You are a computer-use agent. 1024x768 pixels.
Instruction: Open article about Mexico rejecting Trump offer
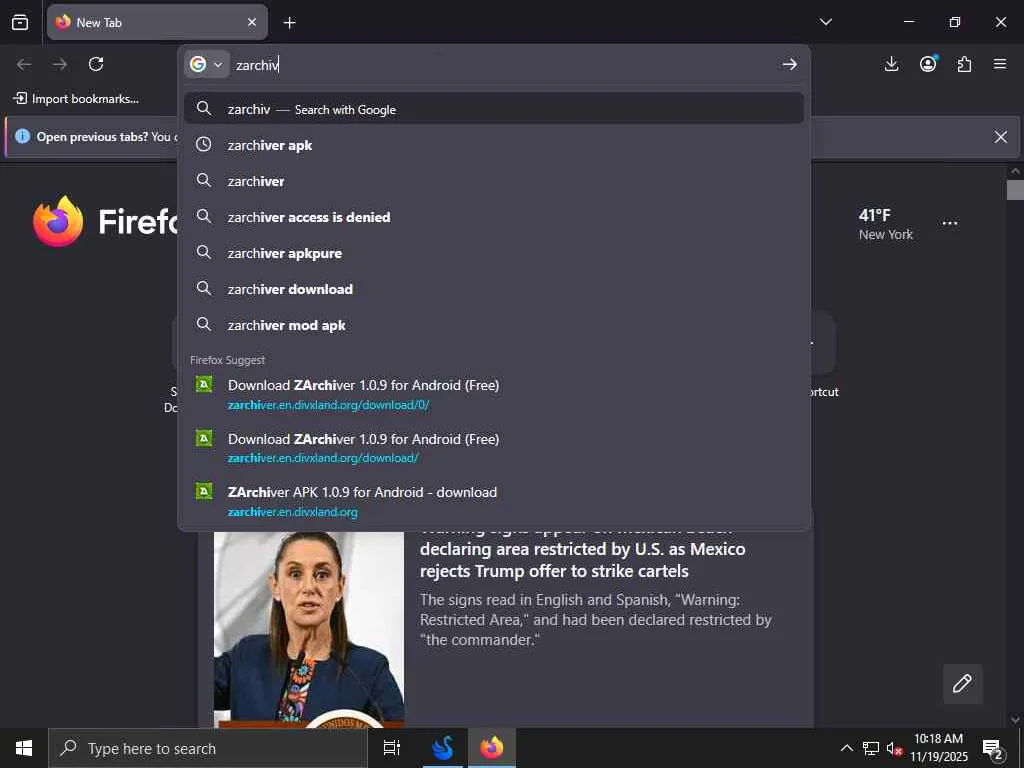[583, 560]
